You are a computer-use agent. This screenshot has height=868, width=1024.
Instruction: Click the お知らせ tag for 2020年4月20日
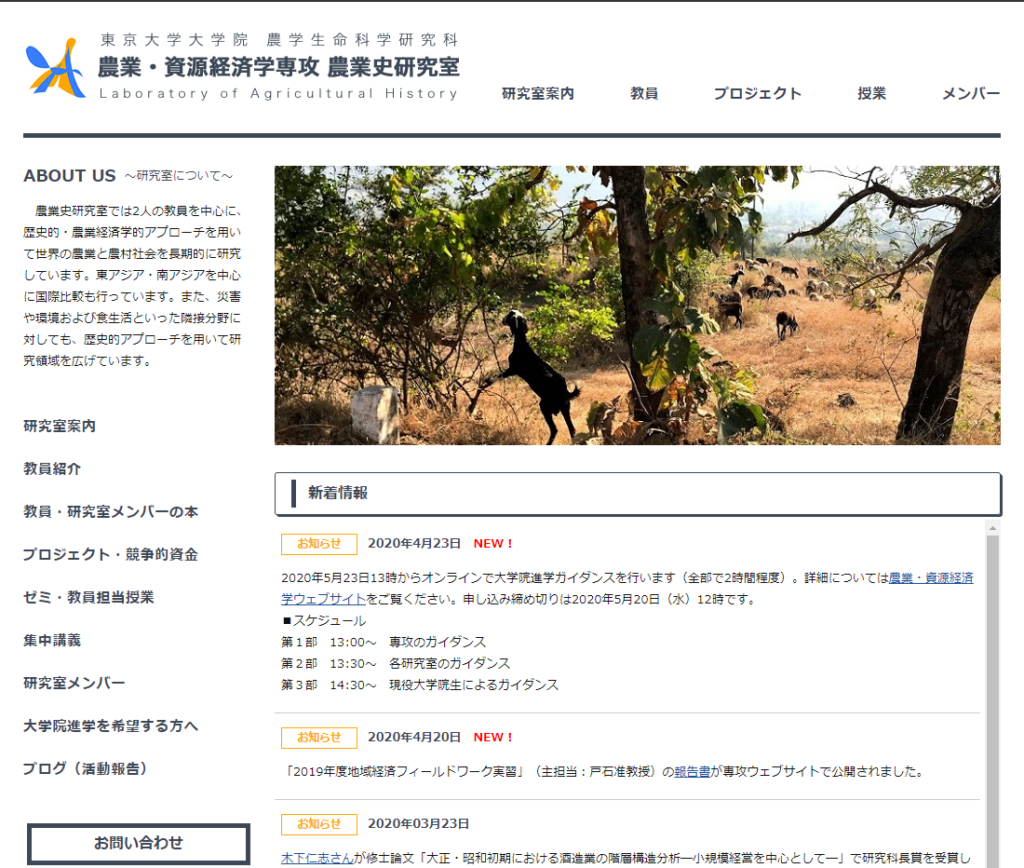(x=319, y=737)
